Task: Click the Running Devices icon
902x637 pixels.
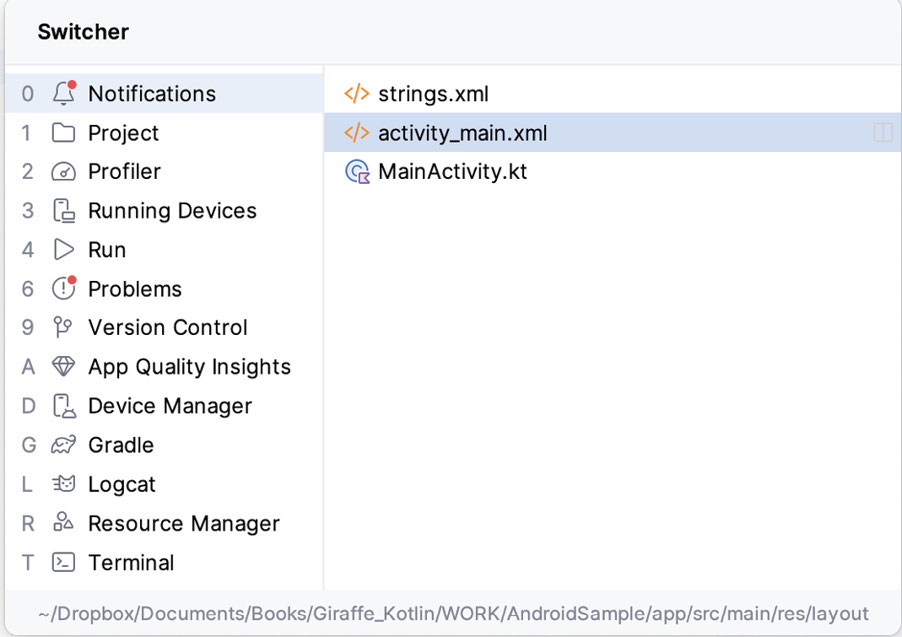Action: (64, 211)
